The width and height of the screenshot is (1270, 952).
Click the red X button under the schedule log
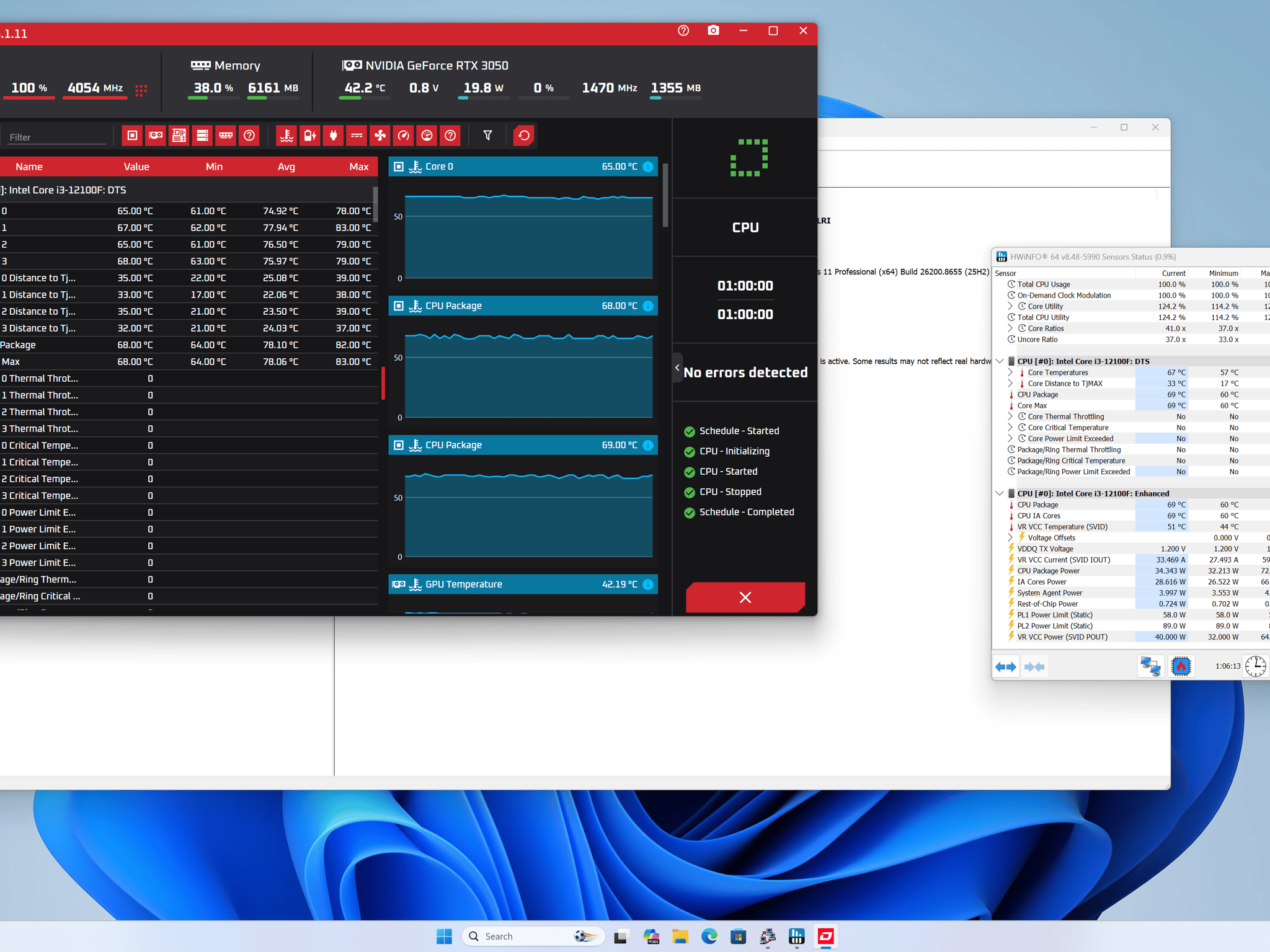click(745, 597)
